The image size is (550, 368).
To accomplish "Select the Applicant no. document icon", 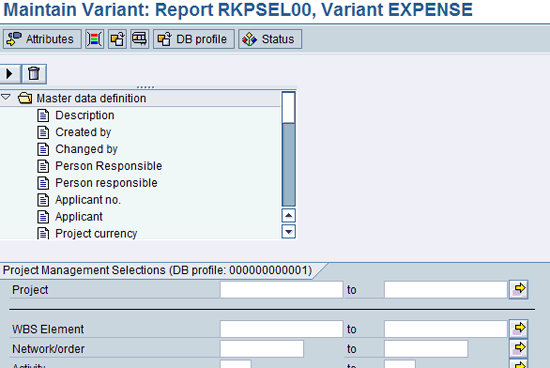I will 43,200.
